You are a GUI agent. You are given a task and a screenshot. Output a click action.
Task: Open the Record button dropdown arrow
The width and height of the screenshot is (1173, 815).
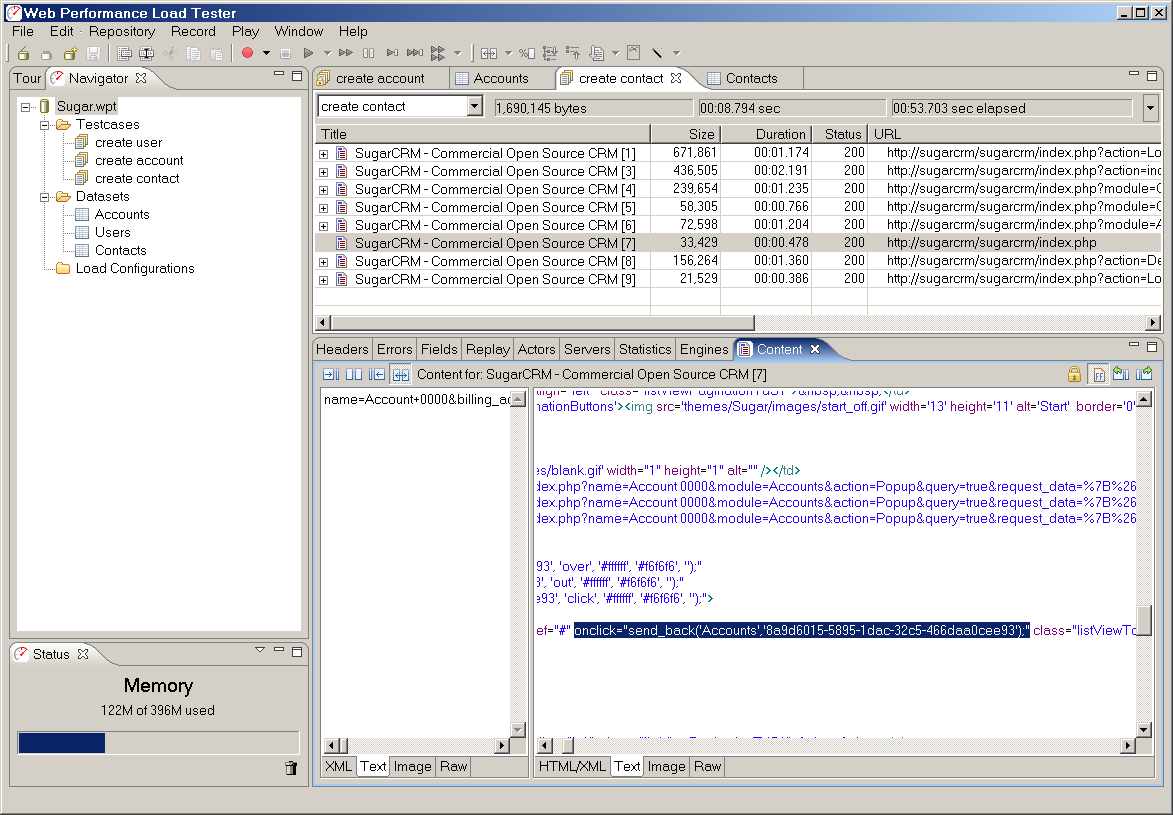point(266,53)
